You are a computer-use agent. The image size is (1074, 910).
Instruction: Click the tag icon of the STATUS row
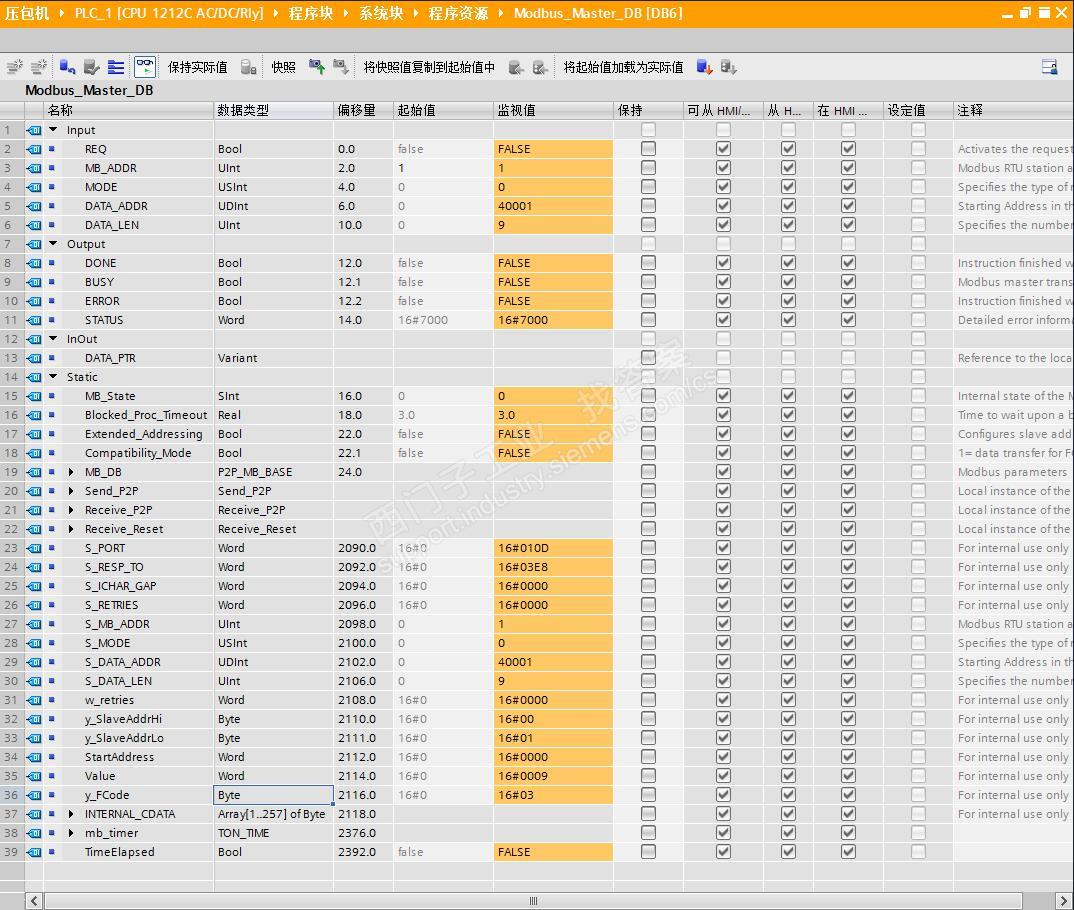point(34,320)
